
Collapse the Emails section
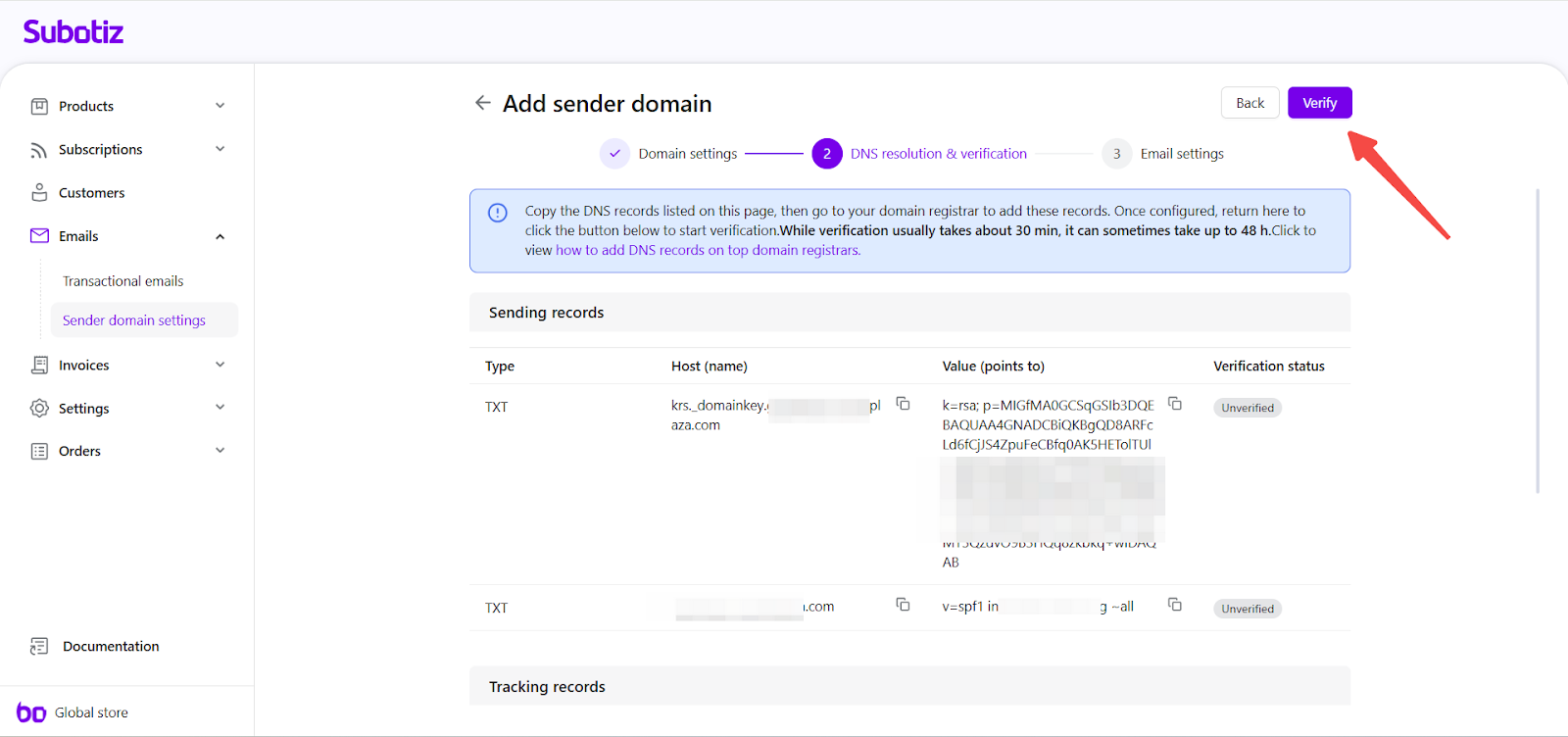[220, 236]
